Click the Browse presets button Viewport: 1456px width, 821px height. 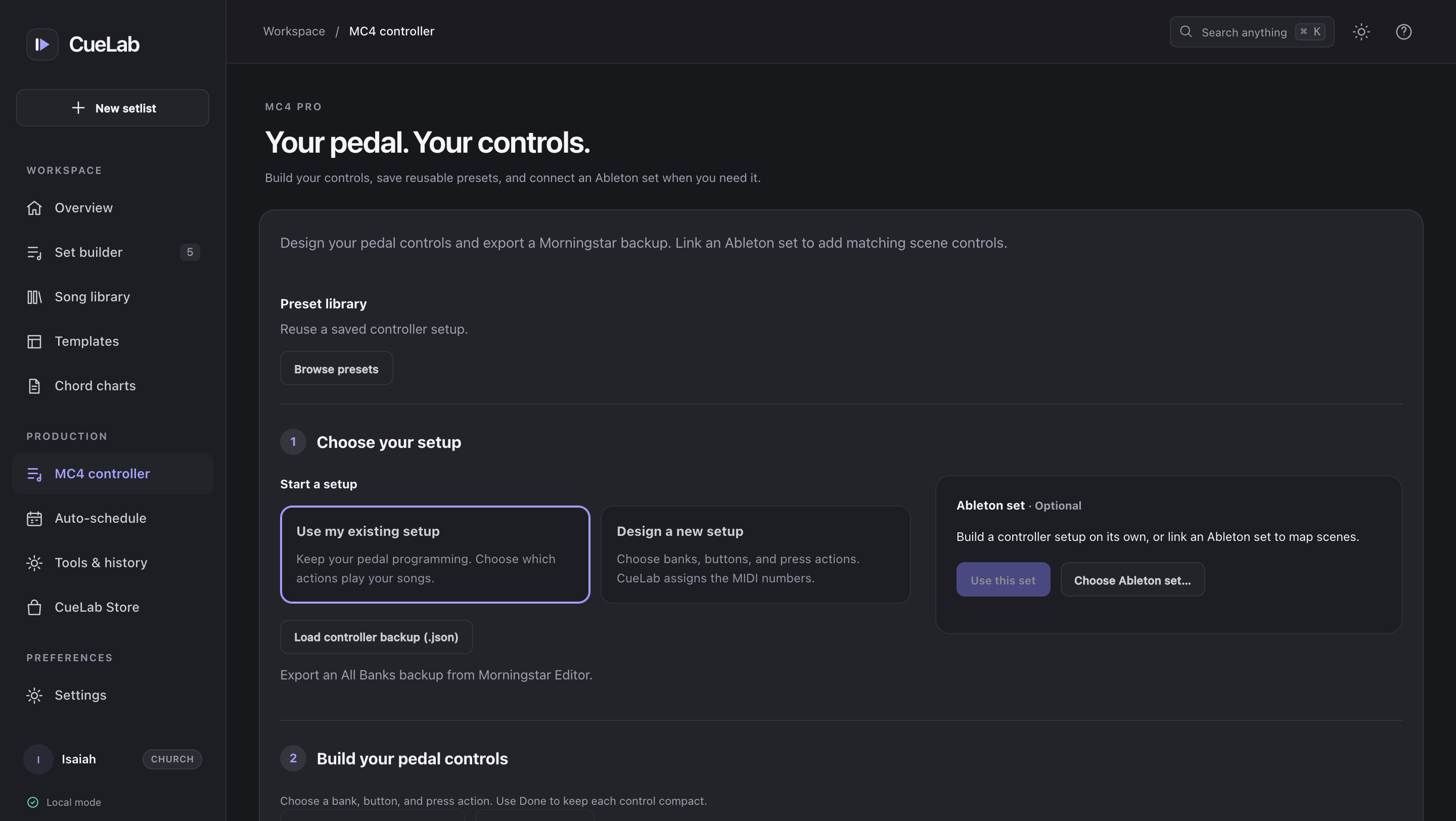pos(336,369)
